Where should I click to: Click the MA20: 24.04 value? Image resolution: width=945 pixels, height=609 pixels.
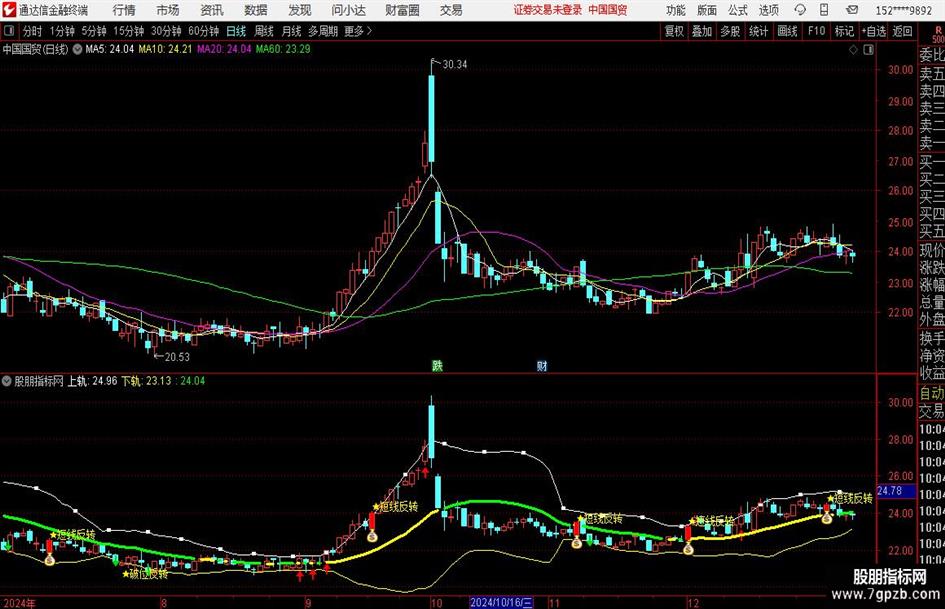pos(224,49)
